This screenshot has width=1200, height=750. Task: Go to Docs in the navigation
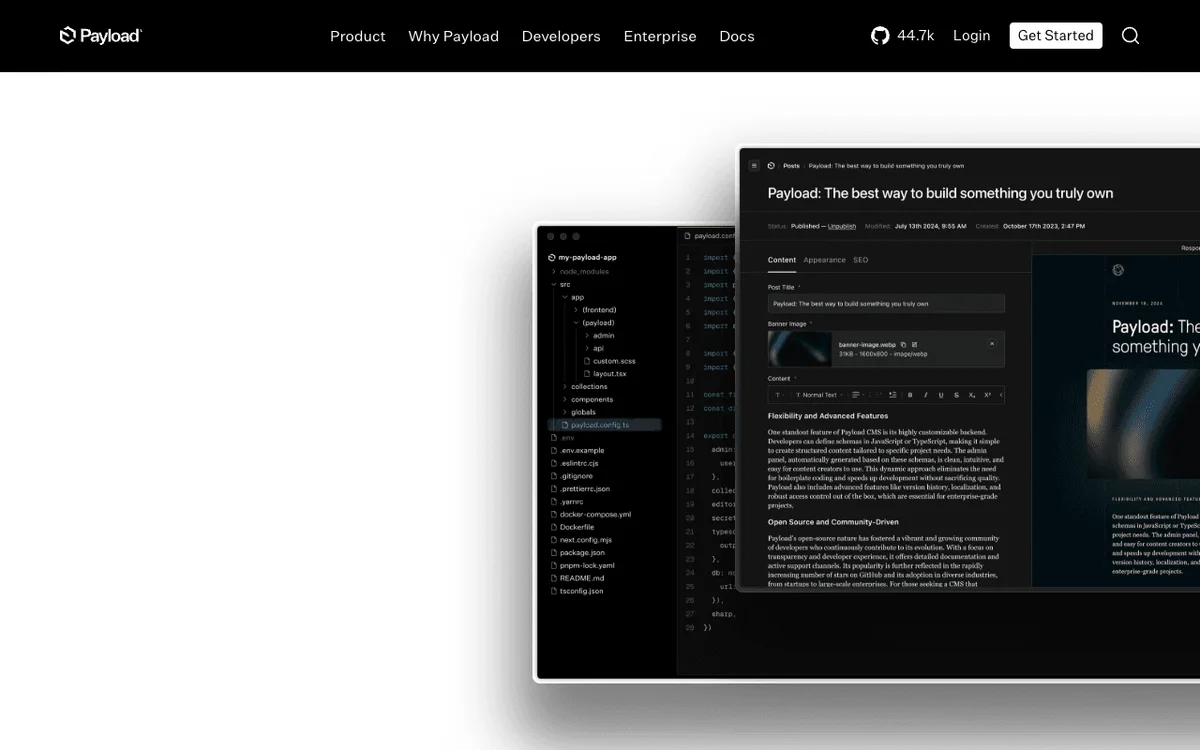point(737,36)
